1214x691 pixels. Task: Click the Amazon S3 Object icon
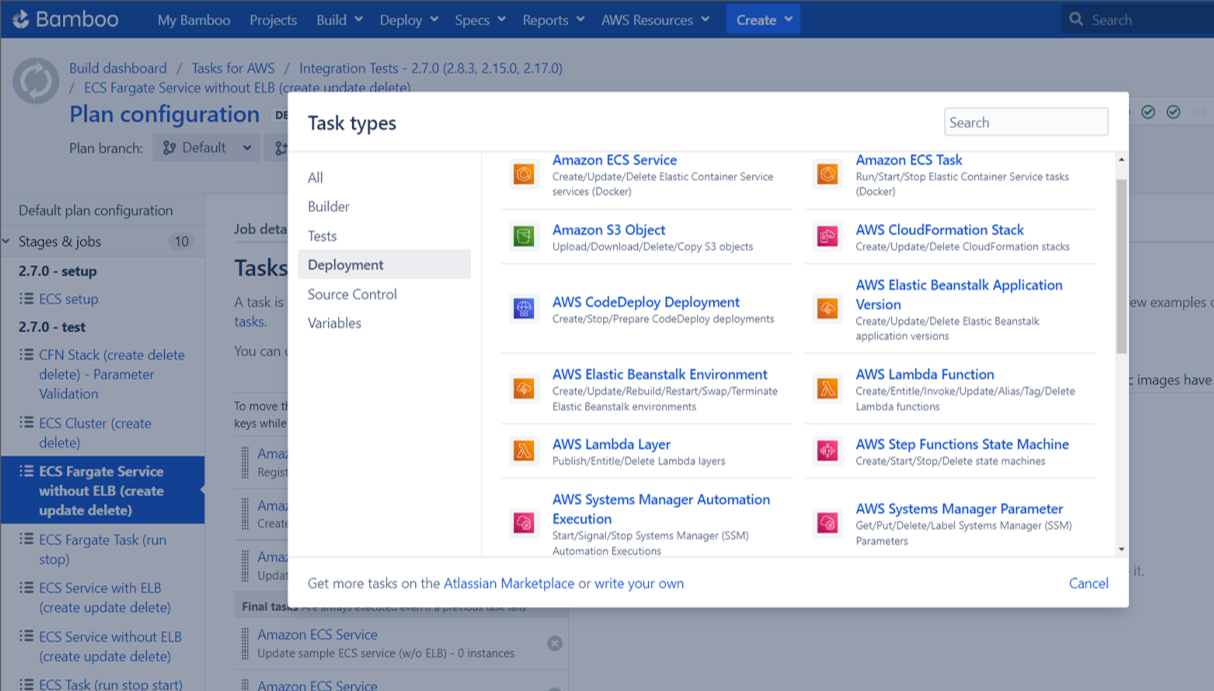[523, 237]
